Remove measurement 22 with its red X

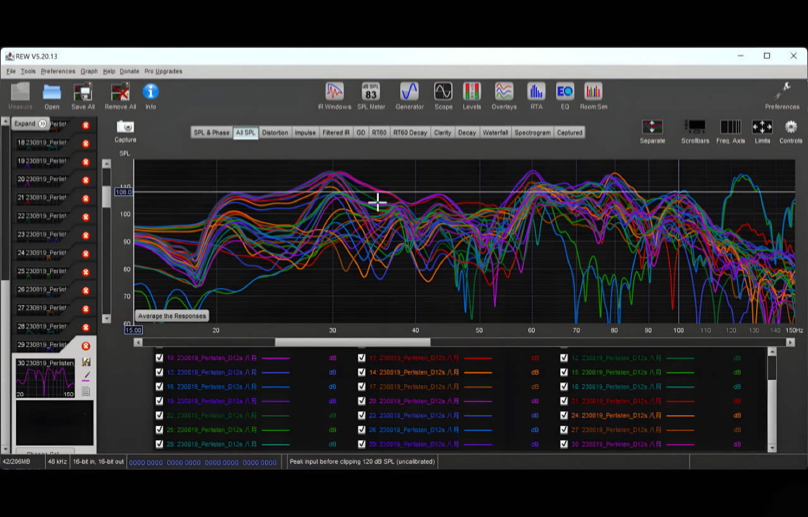(86, 217)
